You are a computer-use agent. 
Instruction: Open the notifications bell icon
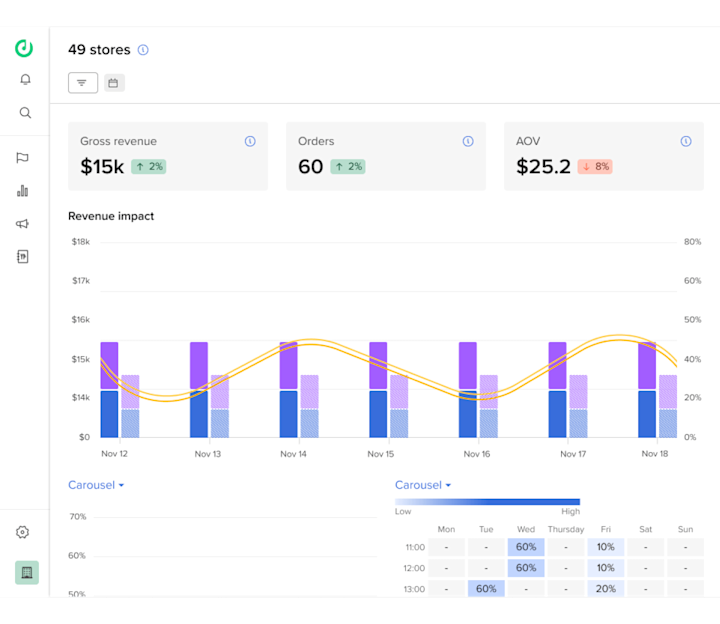click(x=25, y=79)
